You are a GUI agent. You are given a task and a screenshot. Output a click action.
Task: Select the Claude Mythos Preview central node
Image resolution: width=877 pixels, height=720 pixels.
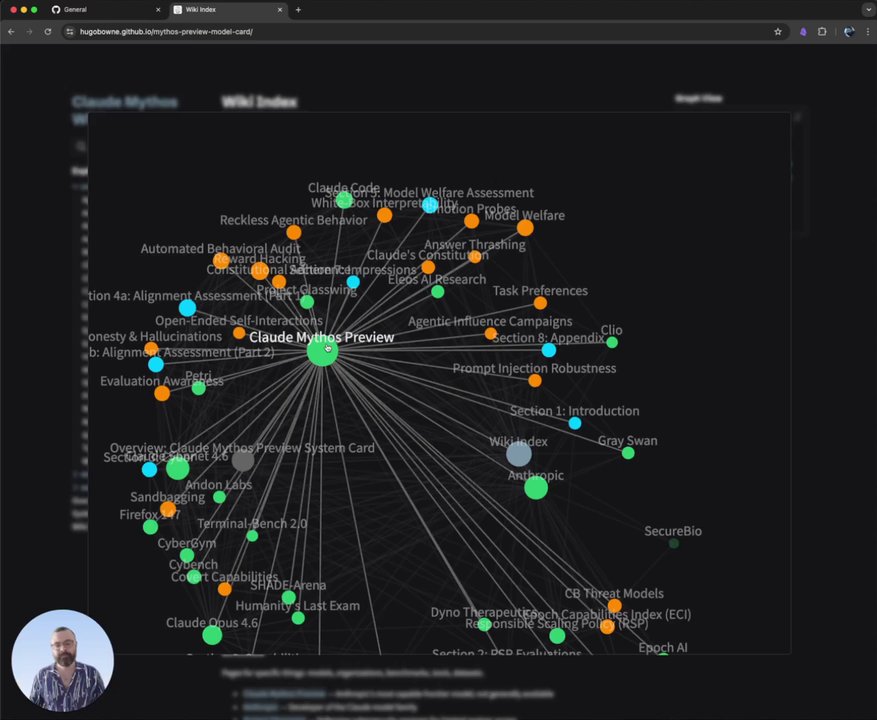coord(322,351)
